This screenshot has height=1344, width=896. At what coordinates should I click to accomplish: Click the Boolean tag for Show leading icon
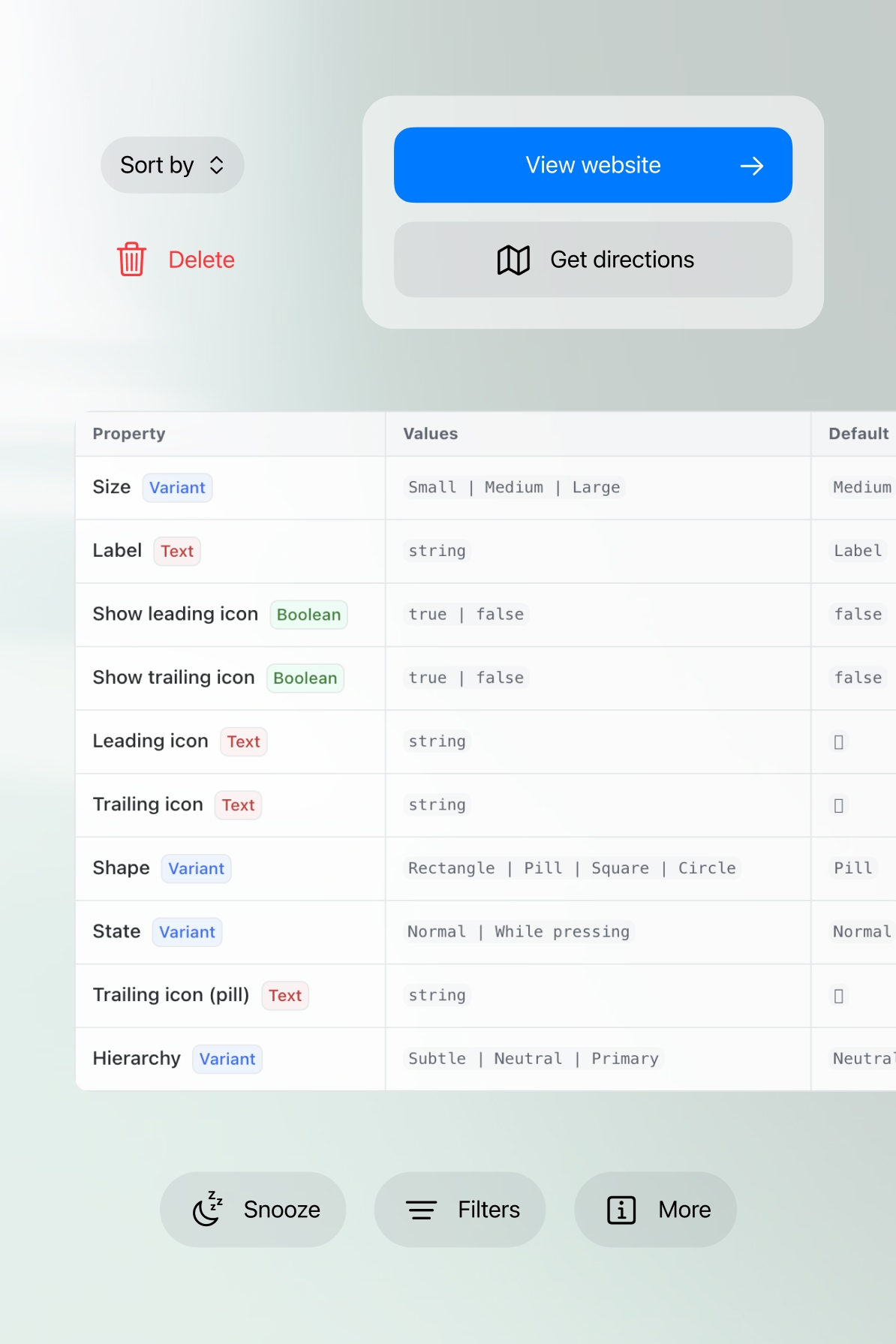point(308,615)
